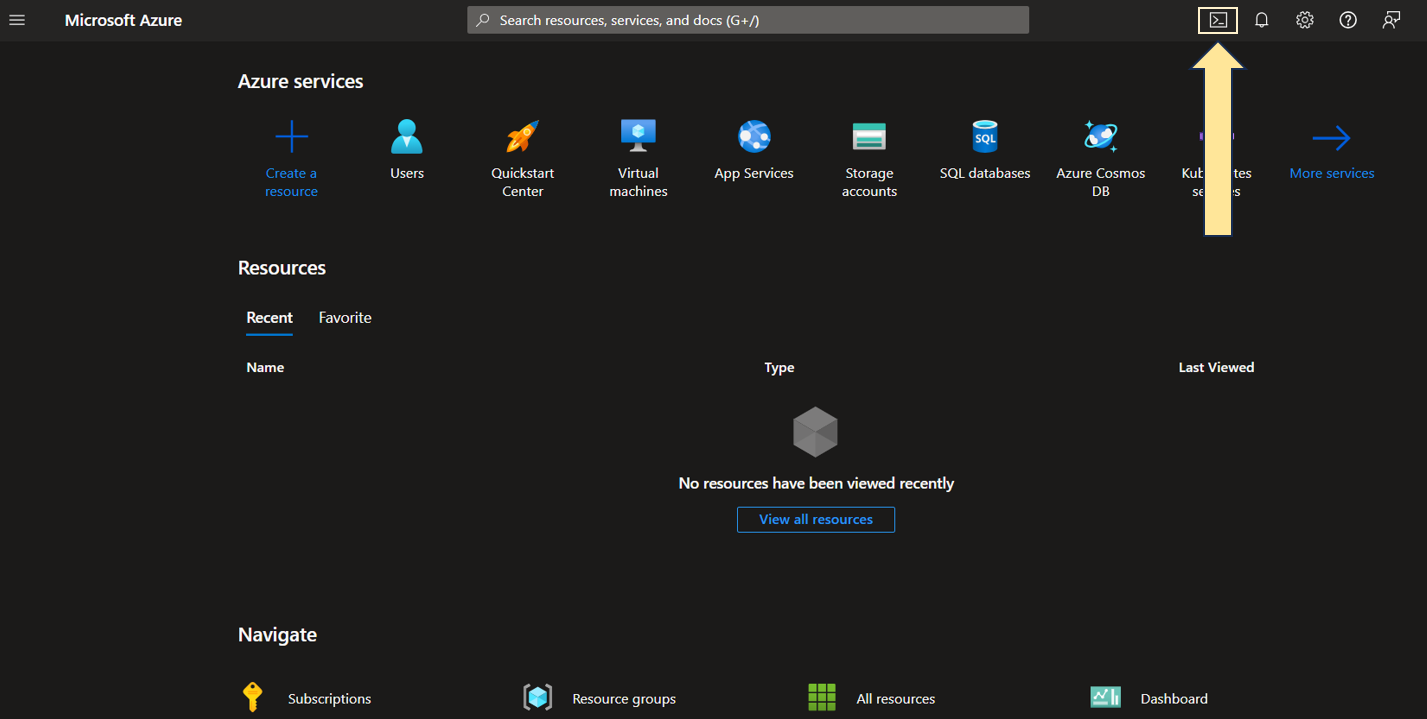The height and width of the screenshot is (719, 1427).
Task: Open portal settings gear
Action: point(1305,20)
